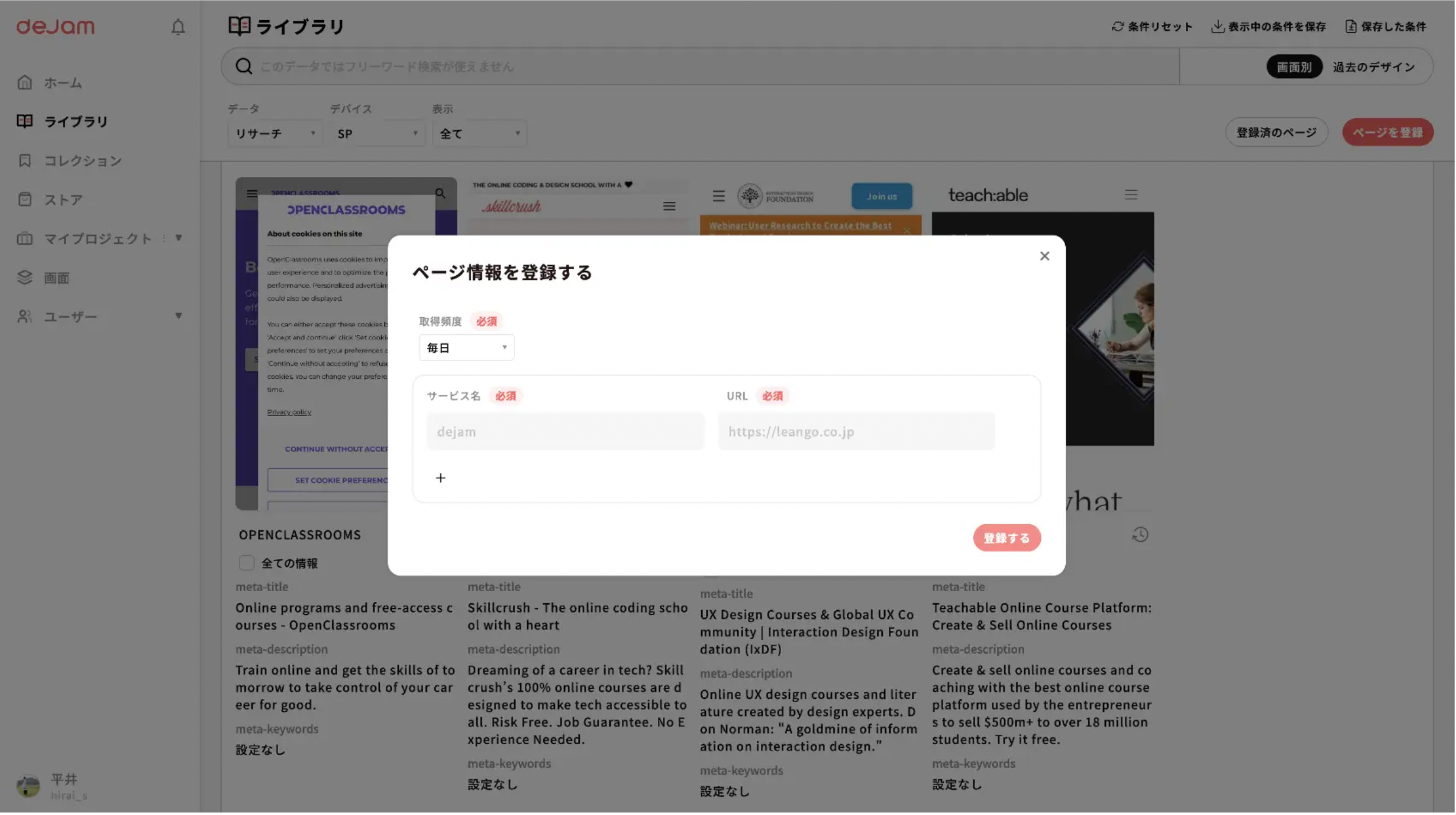Screen dimensions: 1456x815
Task: Click the 条件リセット refresh icon
Action: coord(1117,26)
